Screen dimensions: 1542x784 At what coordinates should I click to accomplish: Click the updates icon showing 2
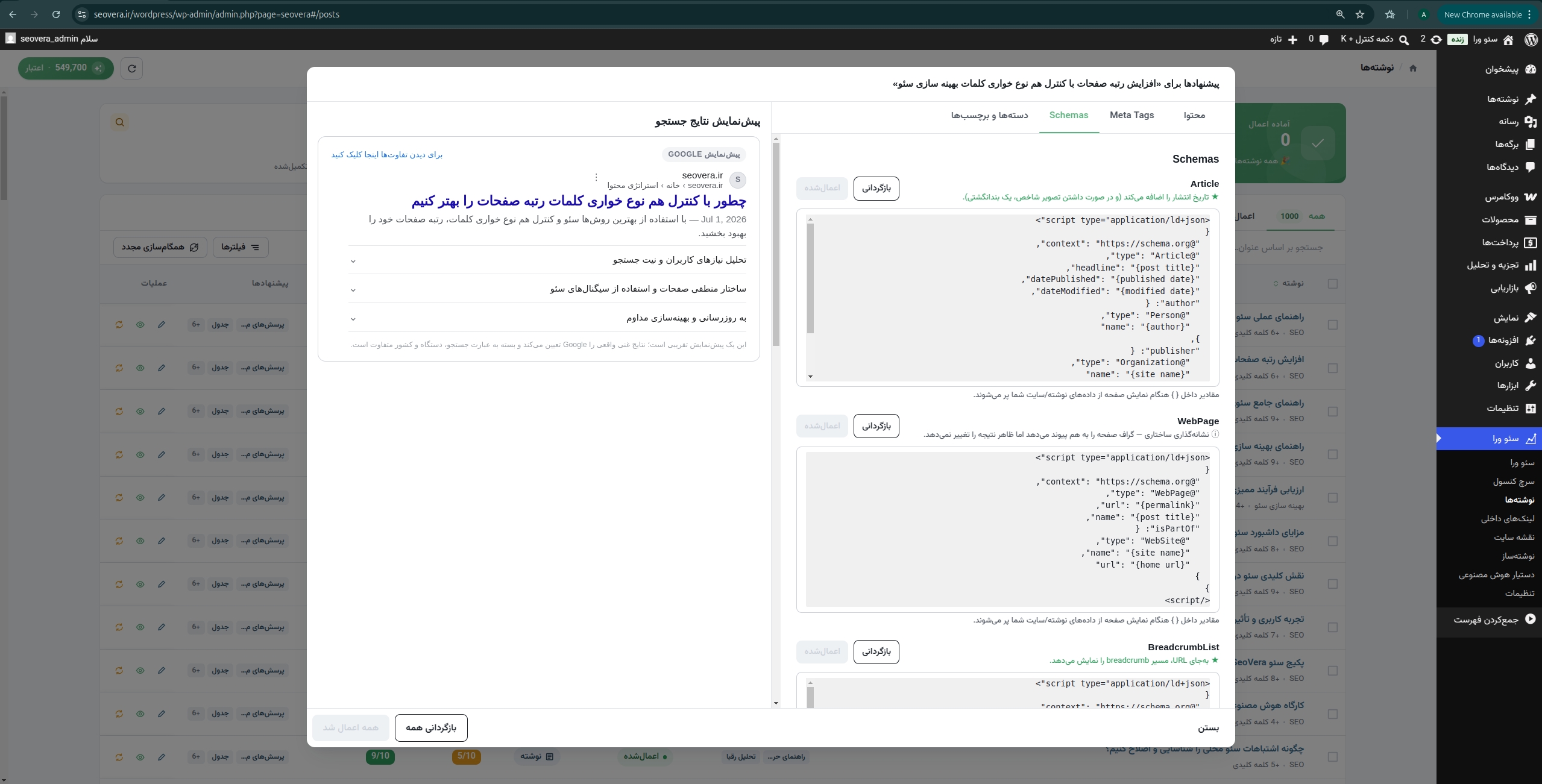pyautogui.click(x=1436, y=39)
